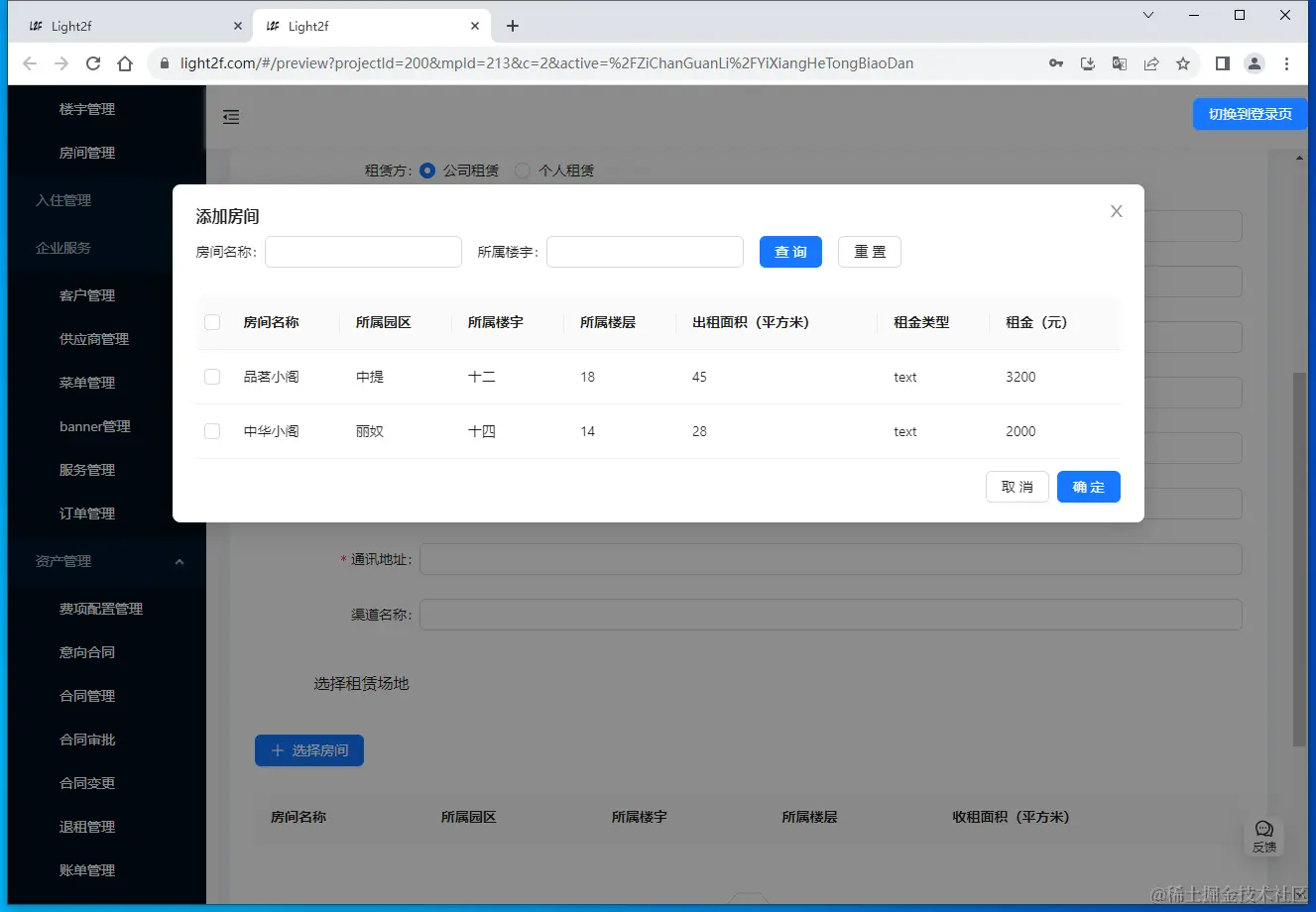The height and width of the screenshot is (912, 1316).
Task: Close the first Light2f tab
Action: (x=238, y=26)
